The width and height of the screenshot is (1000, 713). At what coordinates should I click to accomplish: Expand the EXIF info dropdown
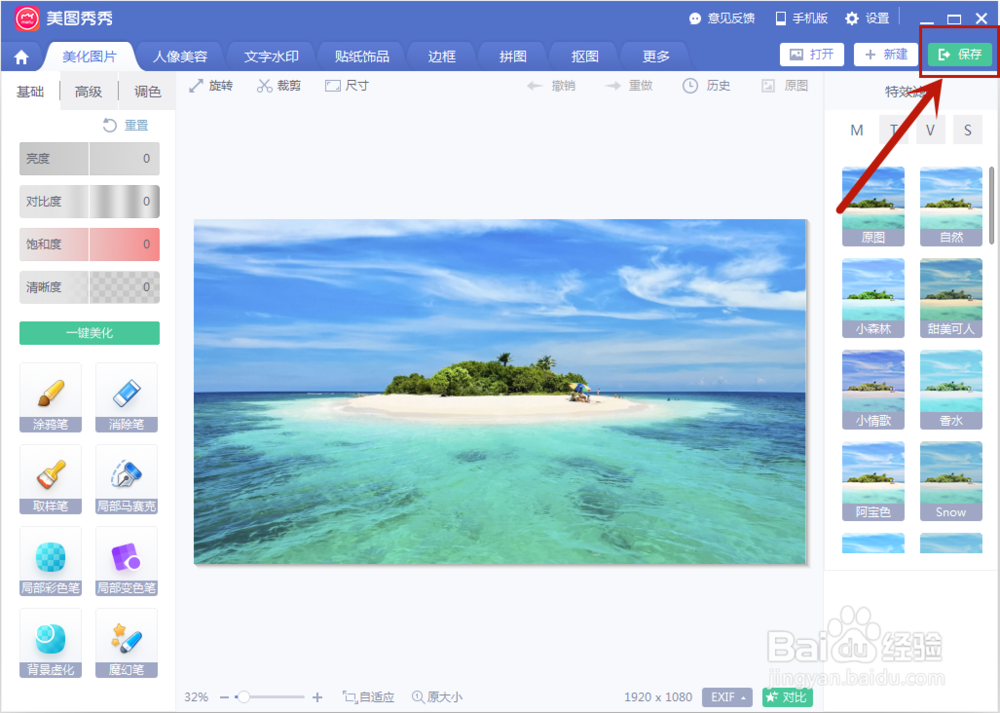(727, 697)
